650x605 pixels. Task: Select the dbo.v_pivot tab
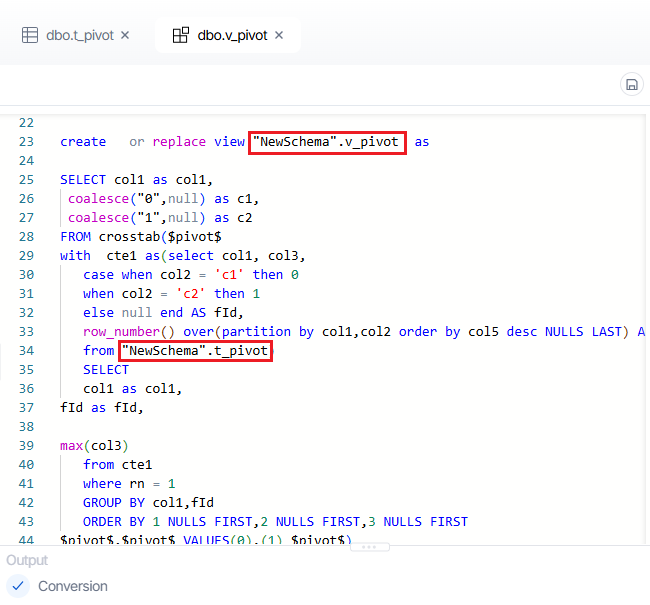[231, 35]
